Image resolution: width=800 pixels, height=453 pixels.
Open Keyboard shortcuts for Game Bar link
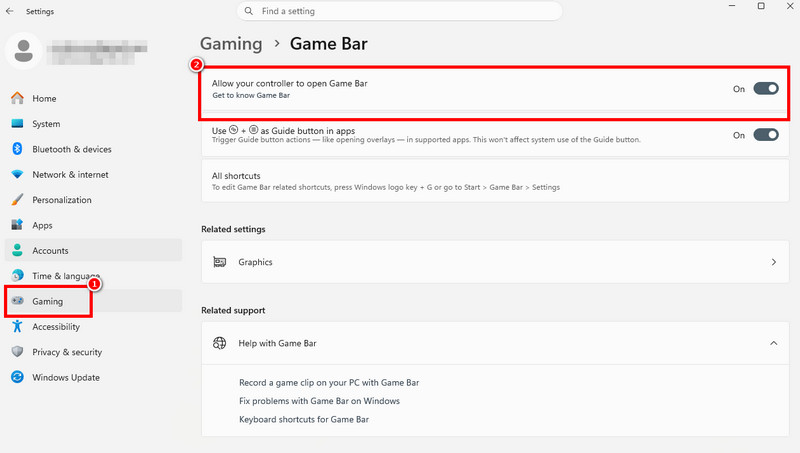coord(304,419)
